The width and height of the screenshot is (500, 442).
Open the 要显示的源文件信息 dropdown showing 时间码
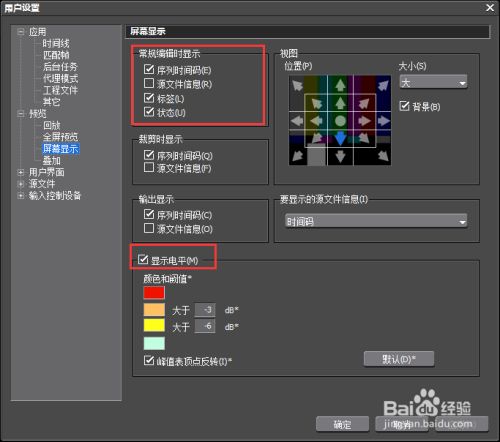tap(376, 221)
